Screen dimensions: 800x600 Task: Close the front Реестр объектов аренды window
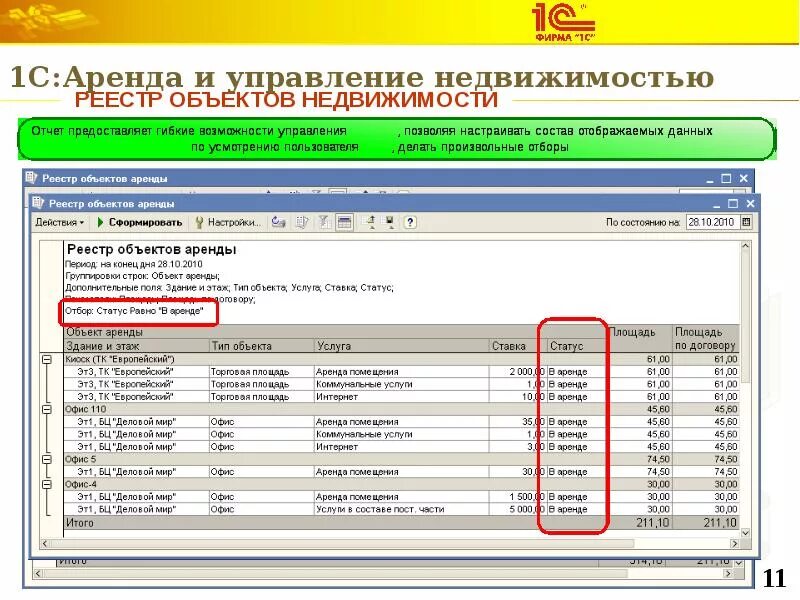click(750, 204)
